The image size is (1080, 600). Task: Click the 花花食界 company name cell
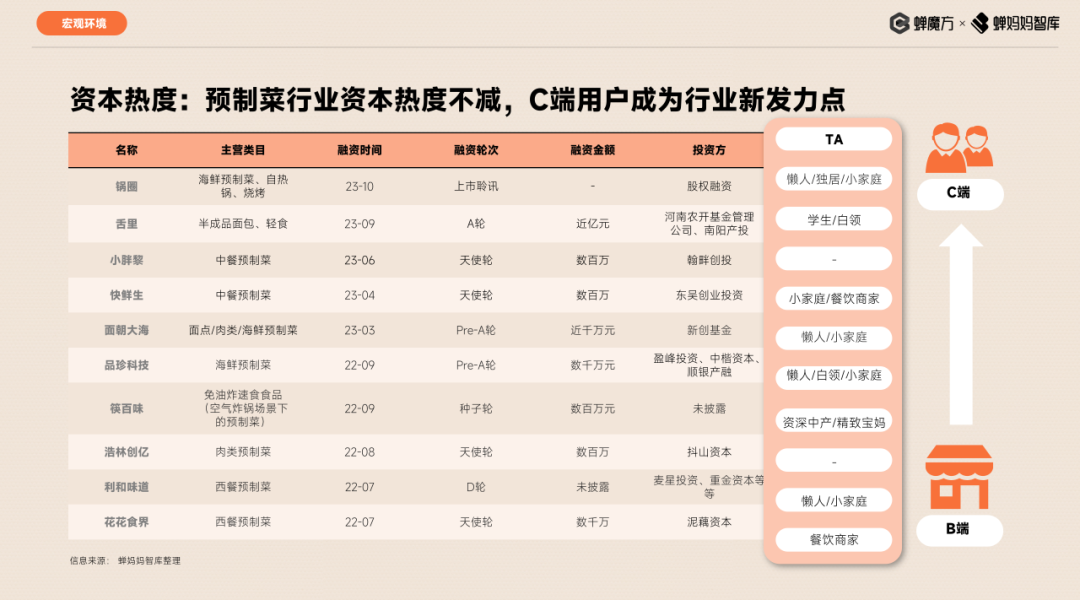126,522
